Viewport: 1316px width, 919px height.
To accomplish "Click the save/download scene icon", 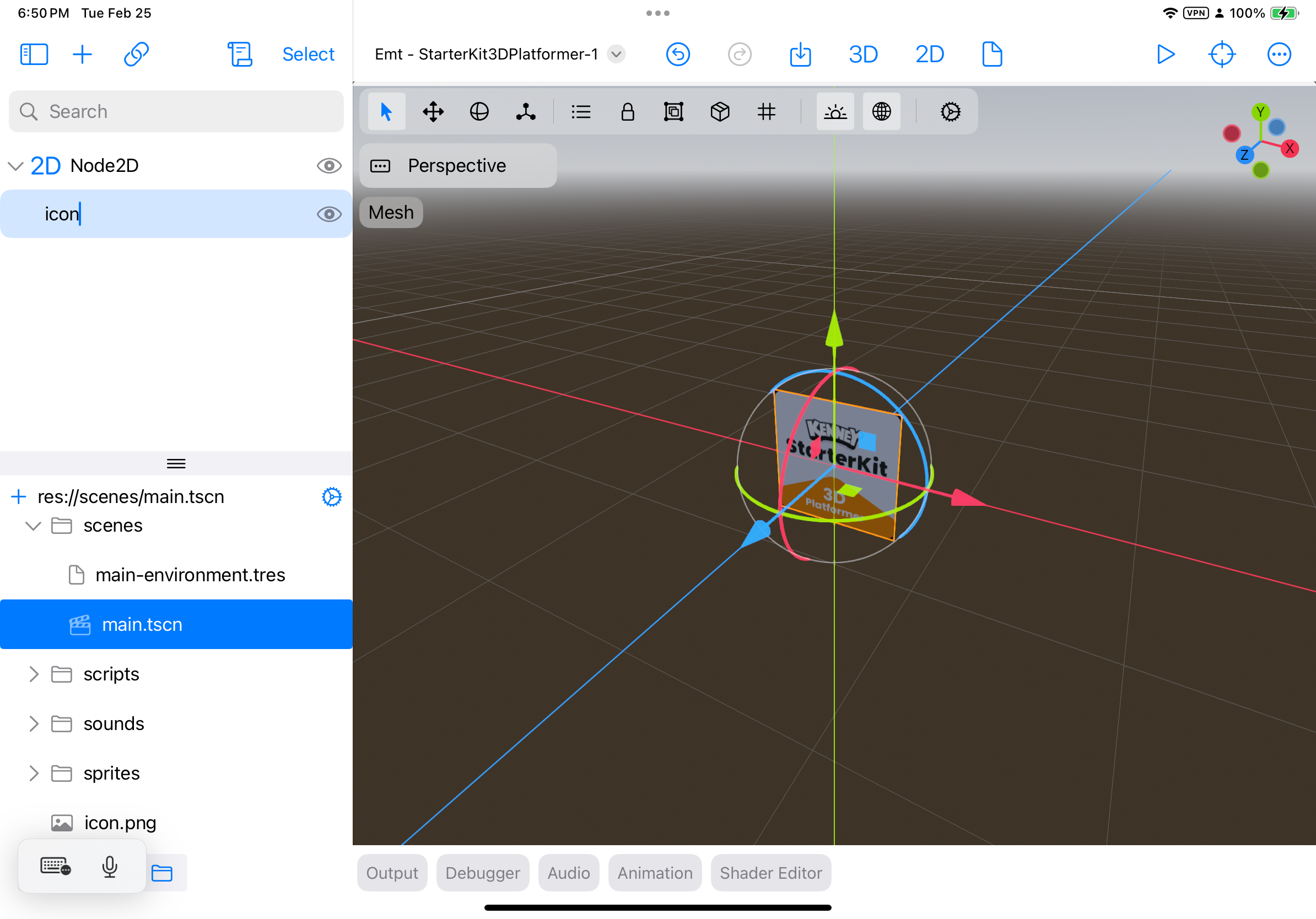I will click(800, 55).
